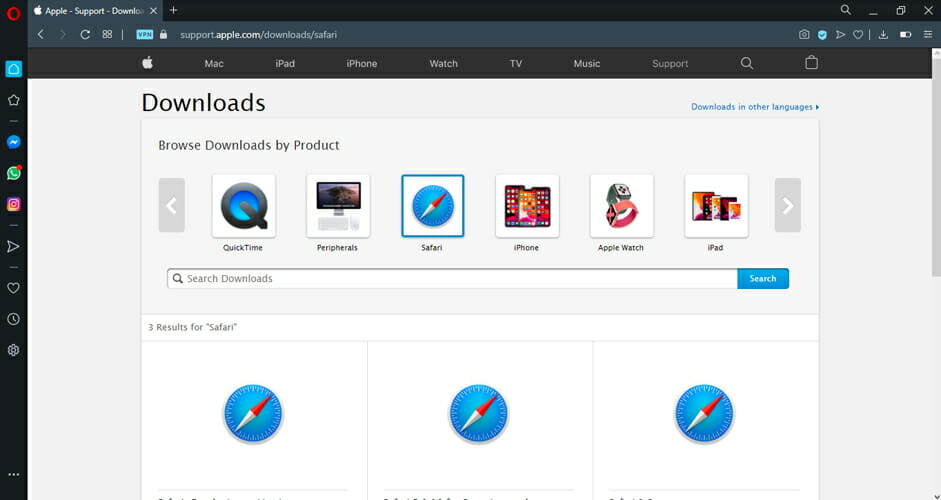
Task: Bookmark page with address bar heart
Action: click(858, 35)
